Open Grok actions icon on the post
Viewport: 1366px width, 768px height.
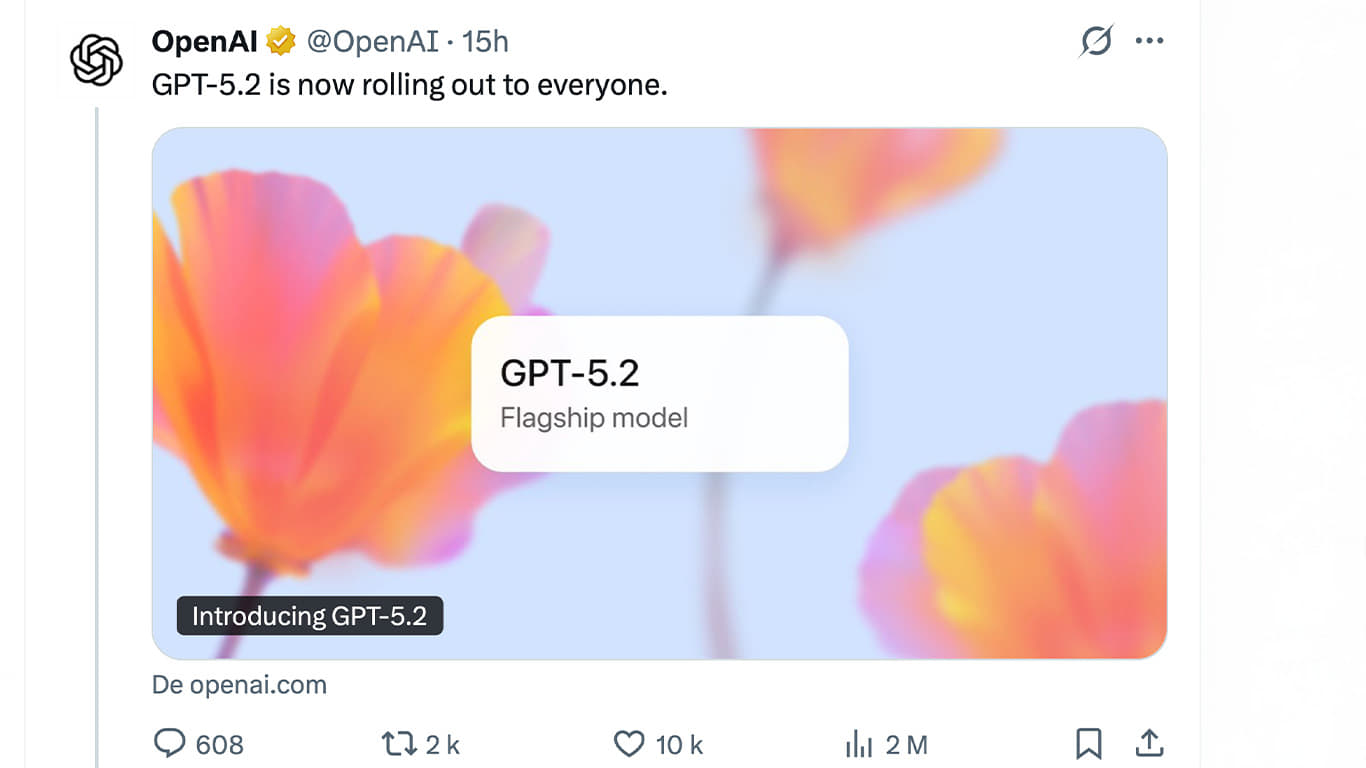point(1097,42)
